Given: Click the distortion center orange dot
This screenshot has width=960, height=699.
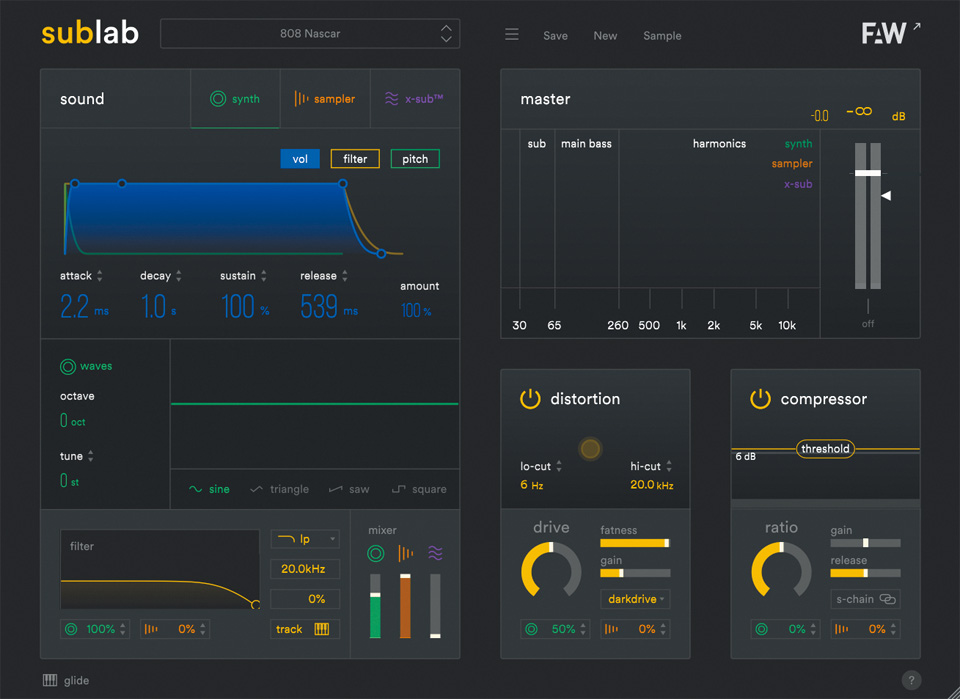Looking at the screenshot, I should [590, 449].
